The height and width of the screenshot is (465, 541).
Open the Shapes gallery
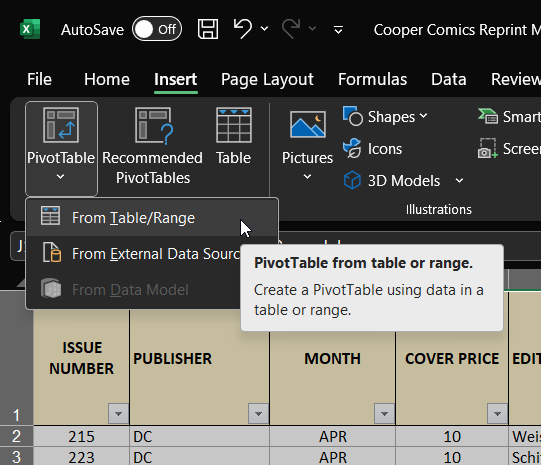tap(385, 117)
